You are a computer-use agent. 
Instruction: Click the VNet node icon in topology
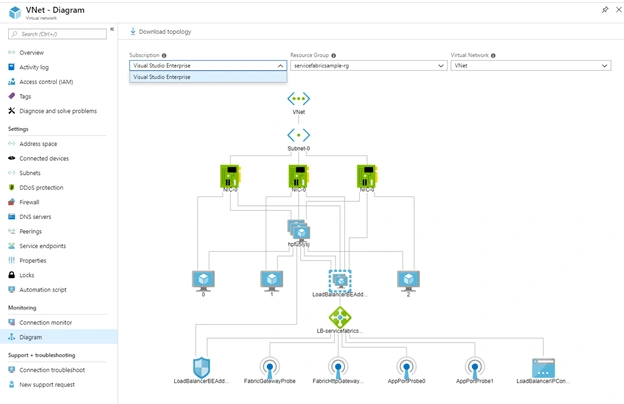point(298,99)
